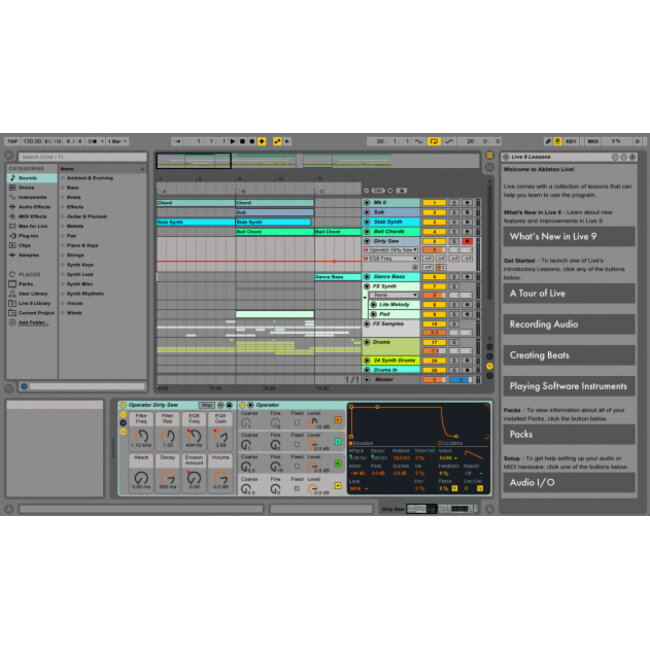Open Live 9 Library in Places
Image resolution: width=650 pixels, height=650 pixels.
tap(32, 303)
